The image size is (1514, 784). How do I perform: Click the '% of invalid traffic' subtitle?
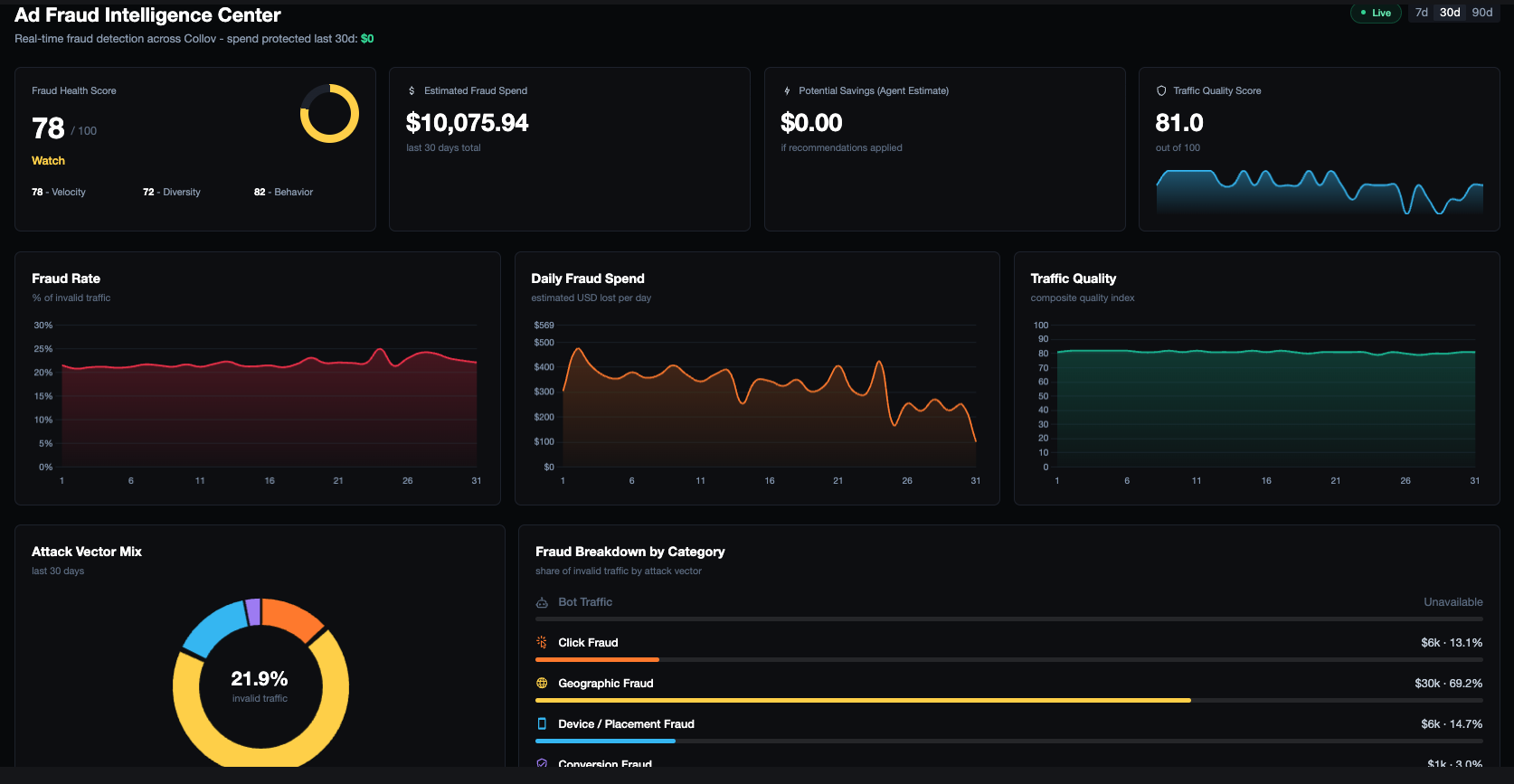tap(71, 298)
